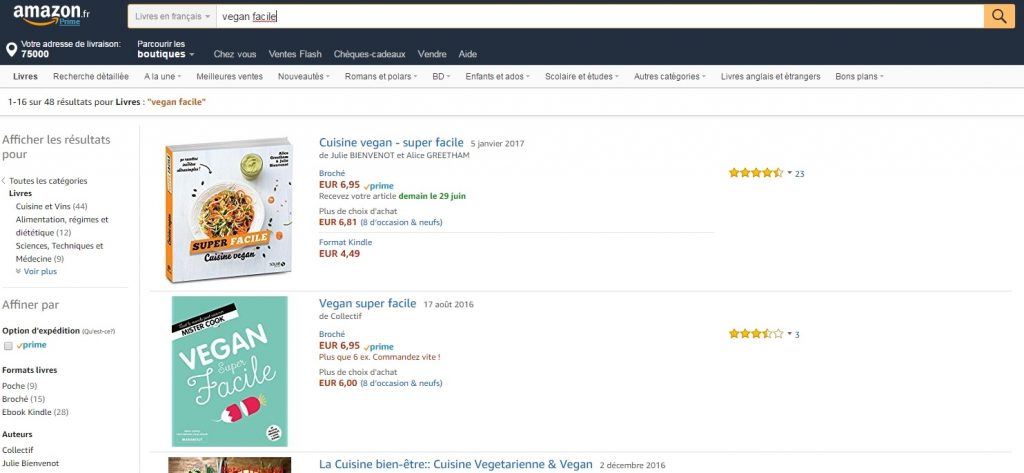Click the '23' review count link
Image resolution: width=1024 pixels, height=473 pixels.
click(x=800, y=174)
